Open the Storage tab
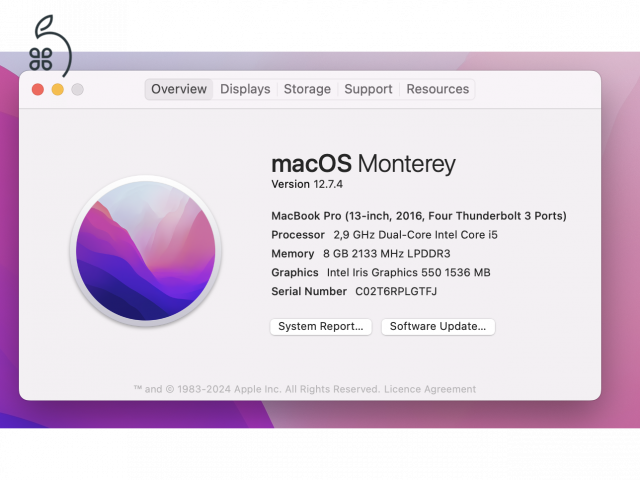 click(307, 89)
